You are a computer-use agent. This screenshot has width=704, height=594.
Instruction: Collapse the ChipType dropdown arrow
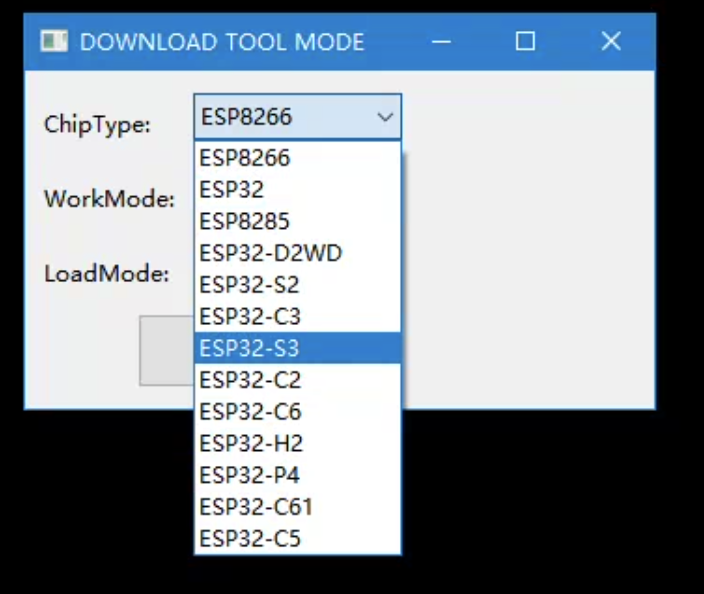[x=385, y=118]
